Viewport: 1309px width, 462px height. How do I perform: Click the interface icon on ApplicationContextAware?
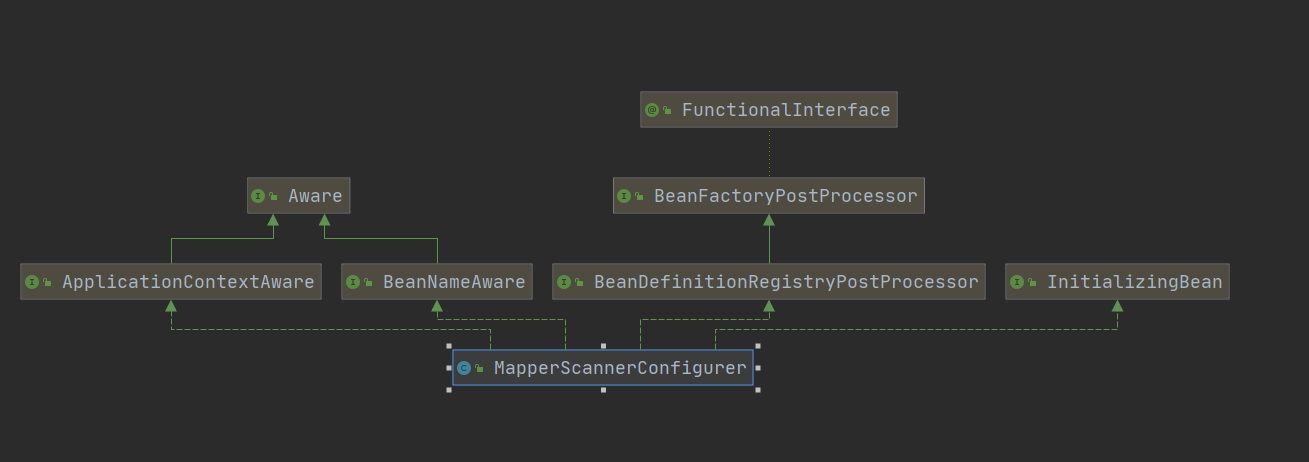(32, 282)
